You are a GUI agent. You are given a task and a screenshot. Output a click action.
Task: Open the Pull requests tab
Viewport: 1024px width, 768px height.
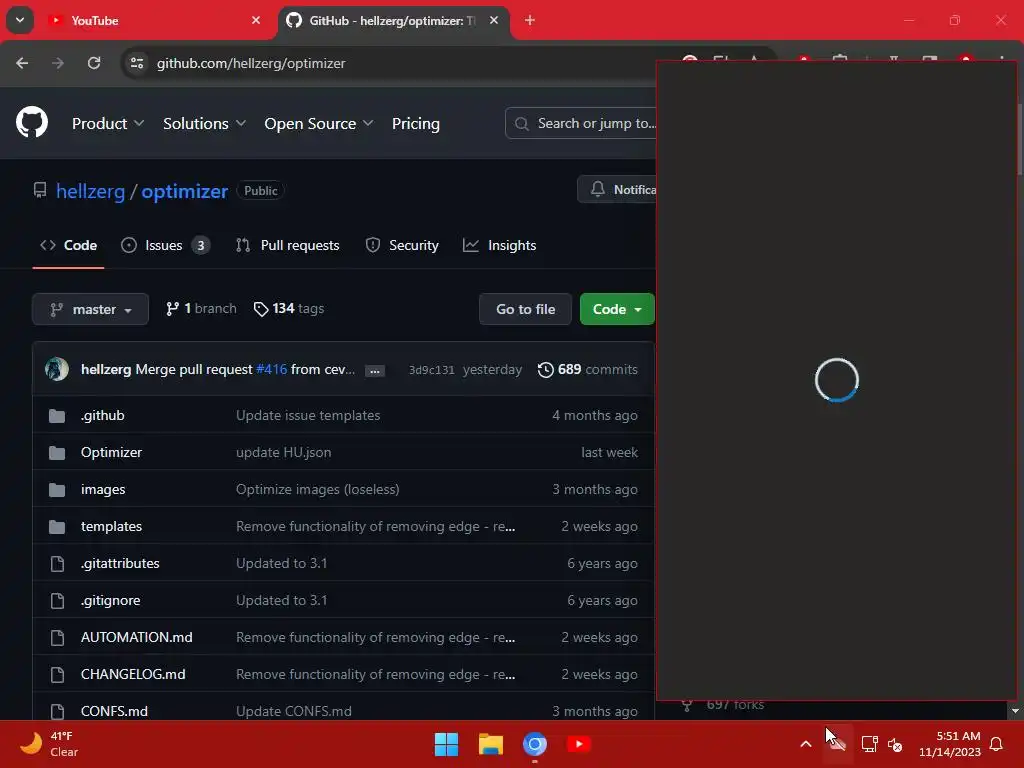coord(287,246)
